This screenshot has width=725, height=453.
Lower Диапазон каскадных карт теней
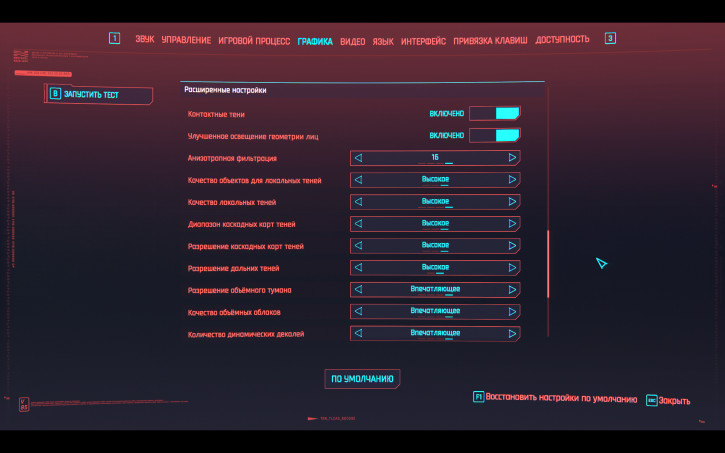pyautogui.click(x=358, y=224)
